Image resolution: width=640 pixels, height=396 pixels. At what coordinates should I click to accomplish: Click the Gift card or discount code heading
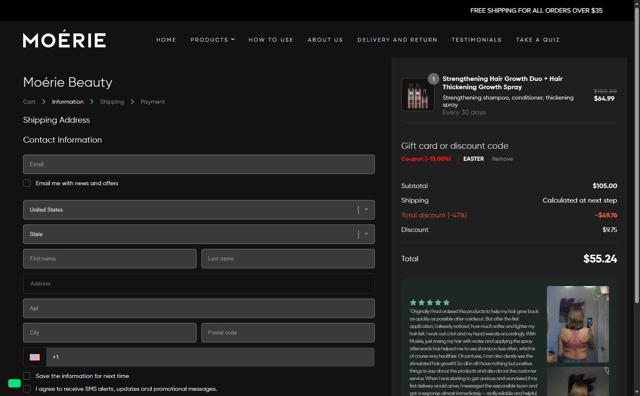[x=455, y=146]
